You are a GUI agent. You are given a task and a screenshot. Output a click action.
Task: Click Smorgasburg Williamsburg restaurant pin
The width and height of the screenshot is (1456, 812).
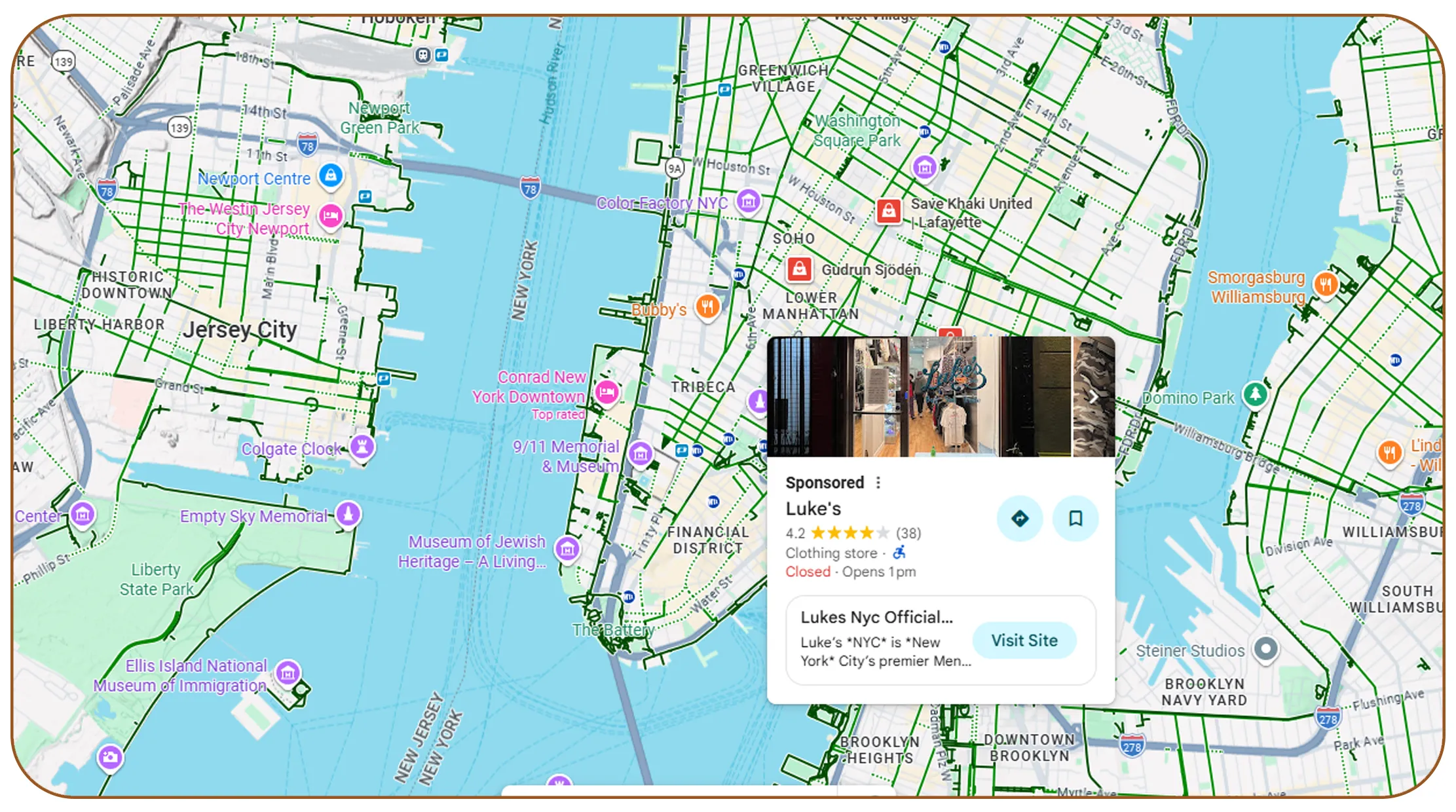1326,285
